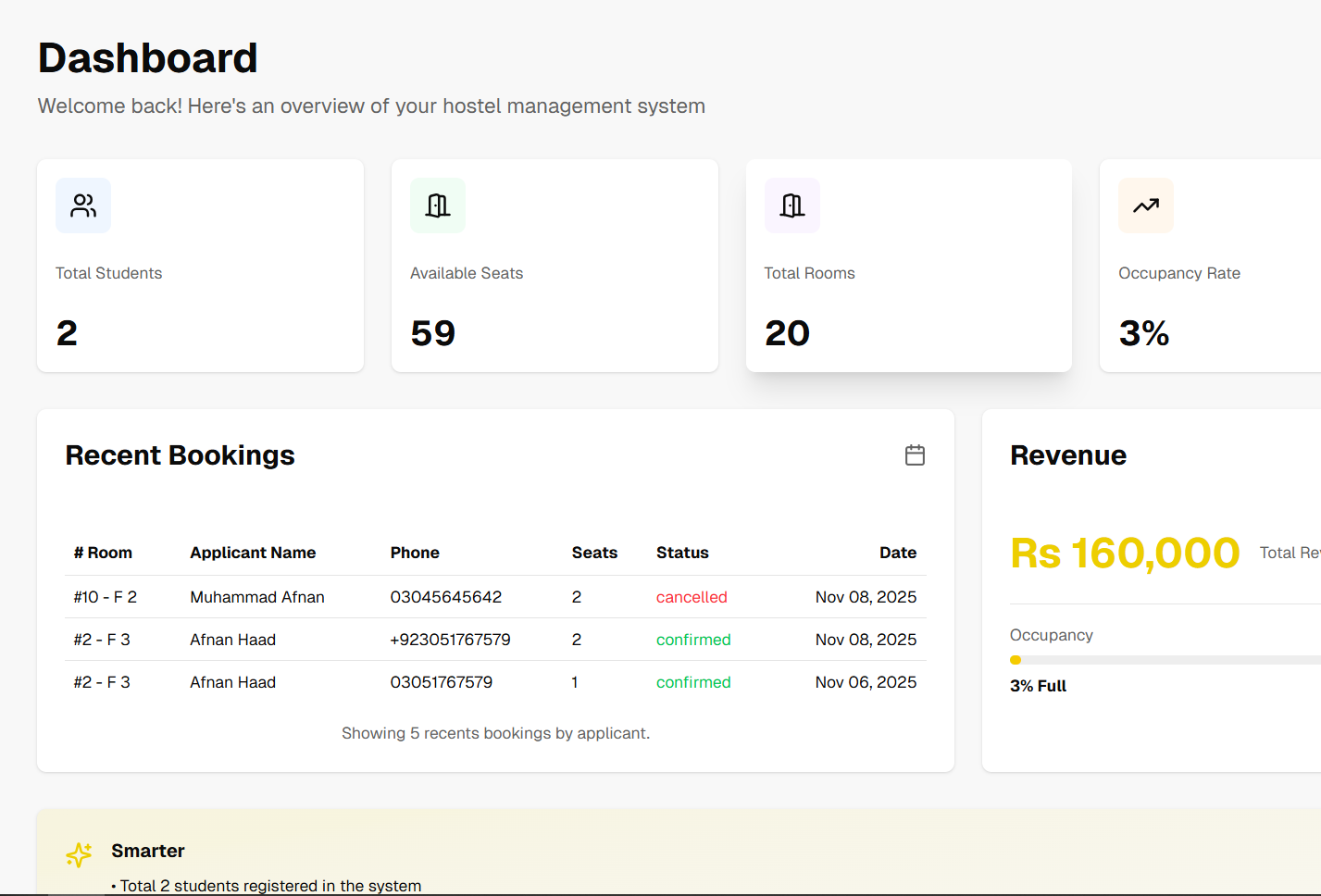The width and height of the screenshot is (1321, 896).
Task: Click the Rs 160,000 revenue amount
Action: pos(1124,554)
